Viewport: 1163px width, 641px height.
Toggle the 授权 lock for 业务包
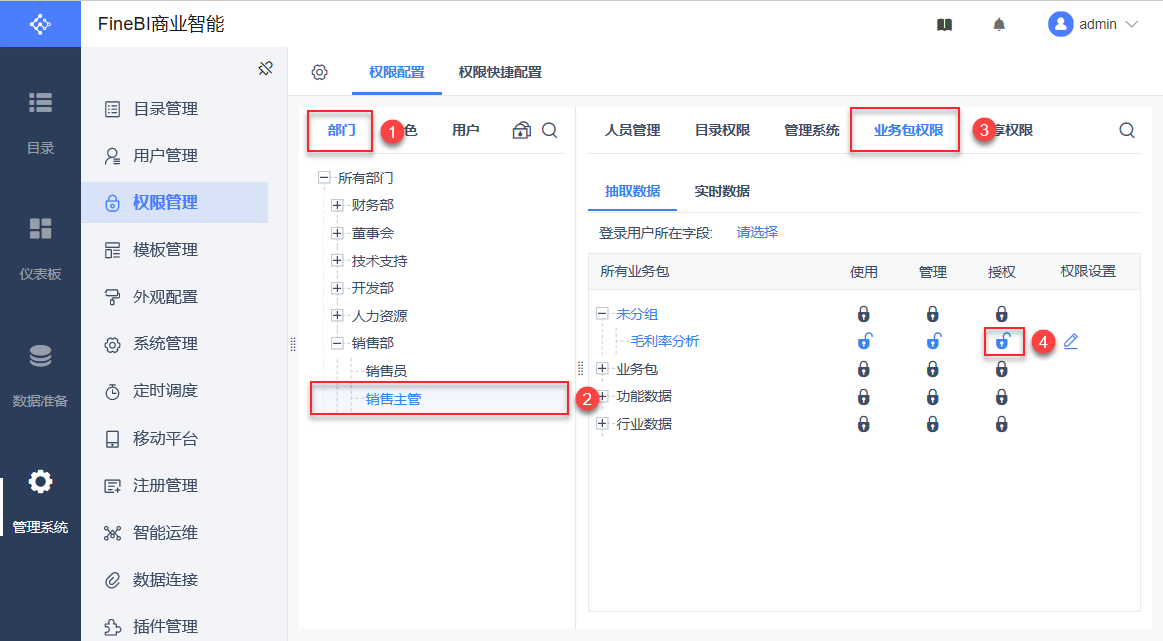pyautogui.click(x=1001, y=370)
